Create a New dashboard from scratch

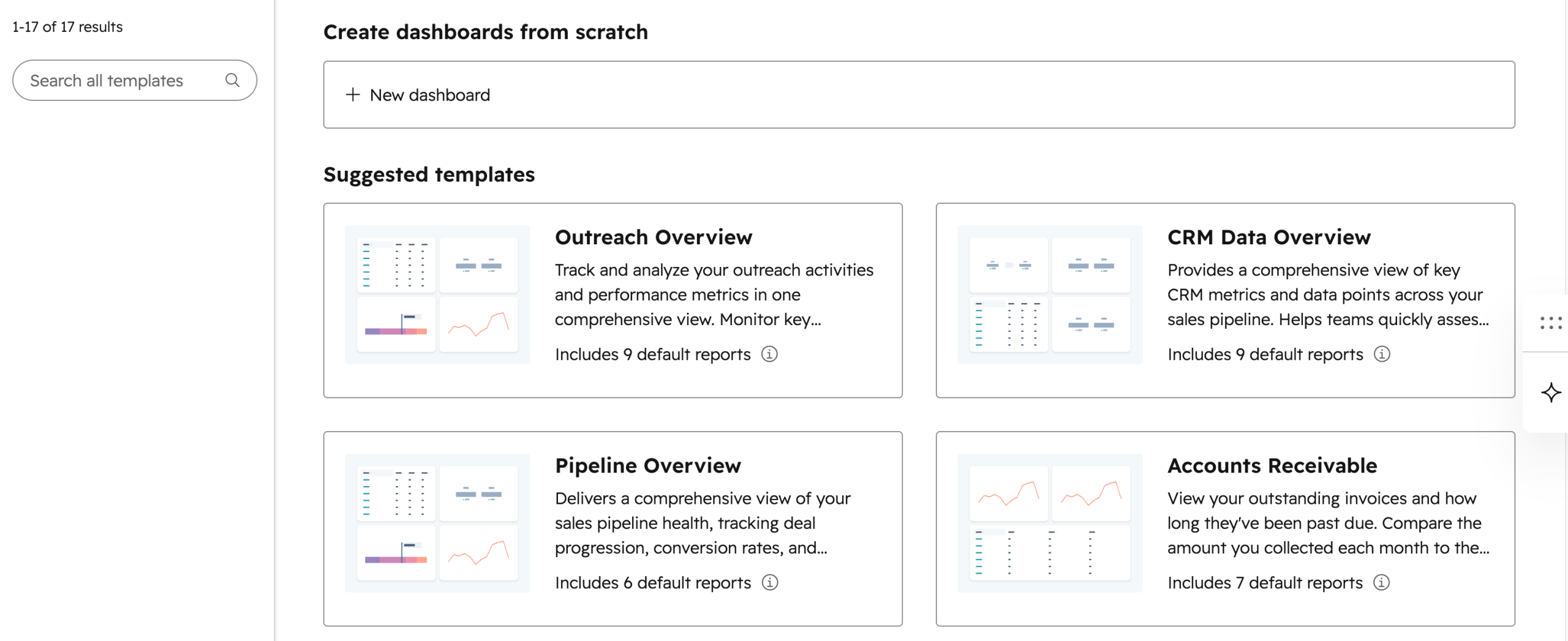click(919, 94)
